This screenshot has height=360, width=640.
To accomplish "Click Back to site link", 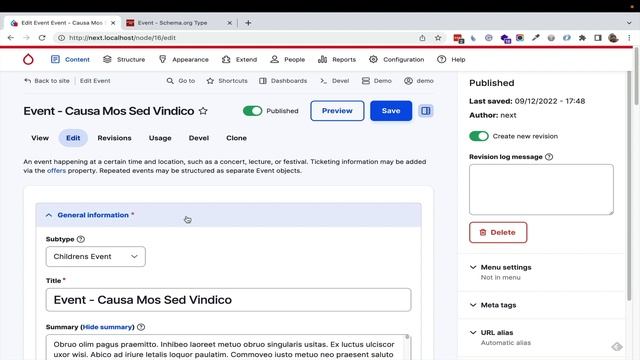I will (47, 81).
